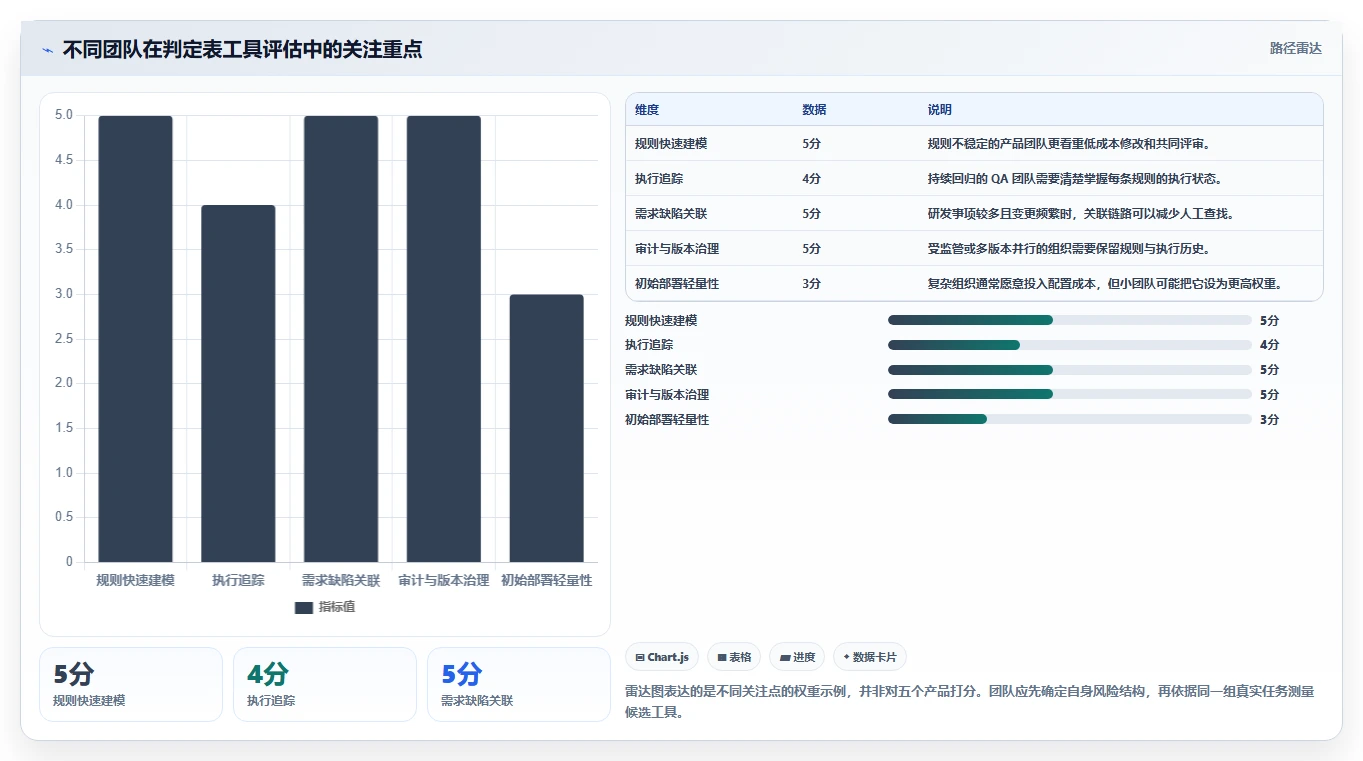Viewport: 1363px width, 761px height.
Task: Click the 审计与版本治理 bar in the chart
Action: pyautogui.click(x=444, y=339)
